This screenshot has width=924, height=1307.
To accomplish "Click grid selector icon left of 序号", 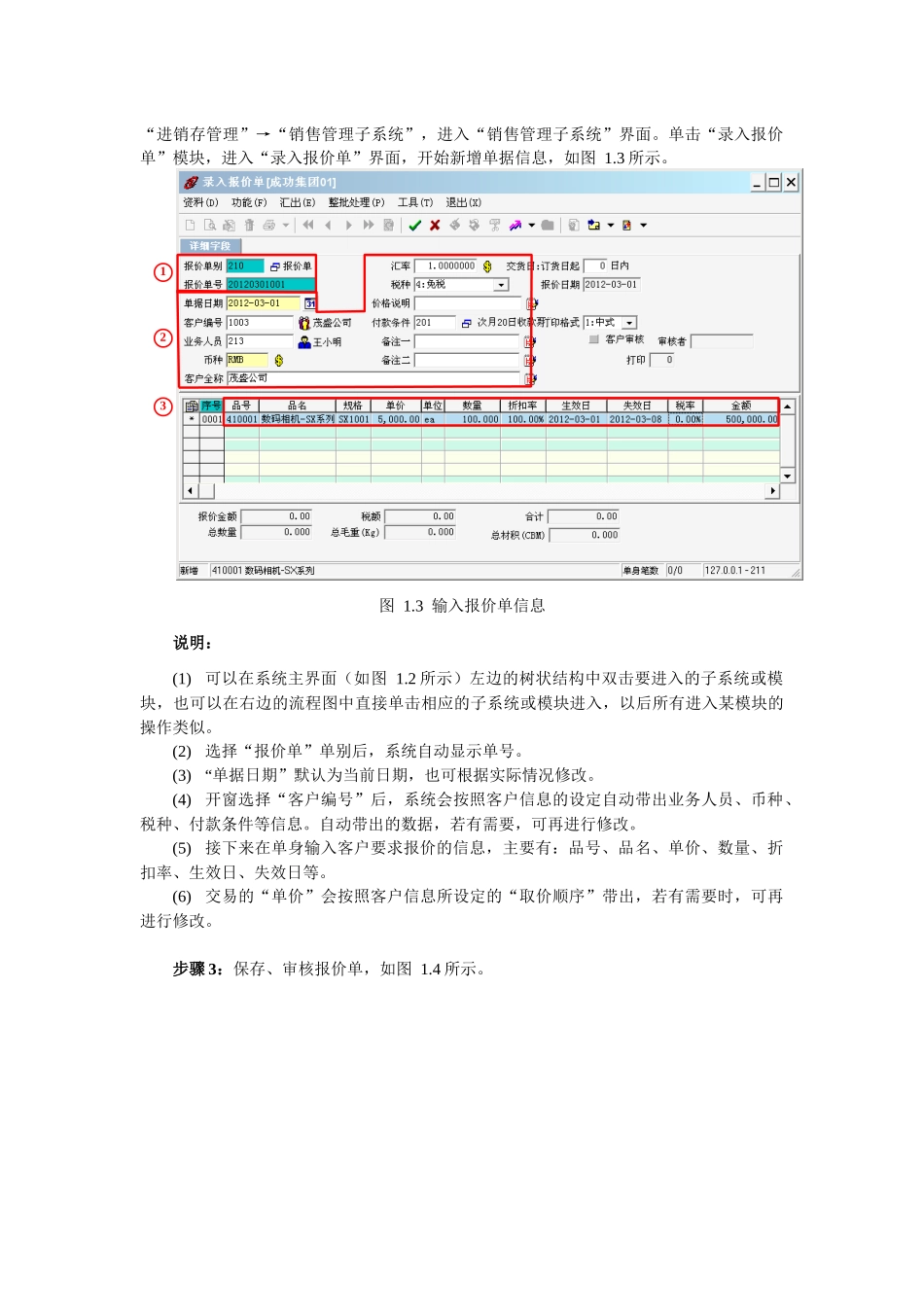I will click(192, 406).
